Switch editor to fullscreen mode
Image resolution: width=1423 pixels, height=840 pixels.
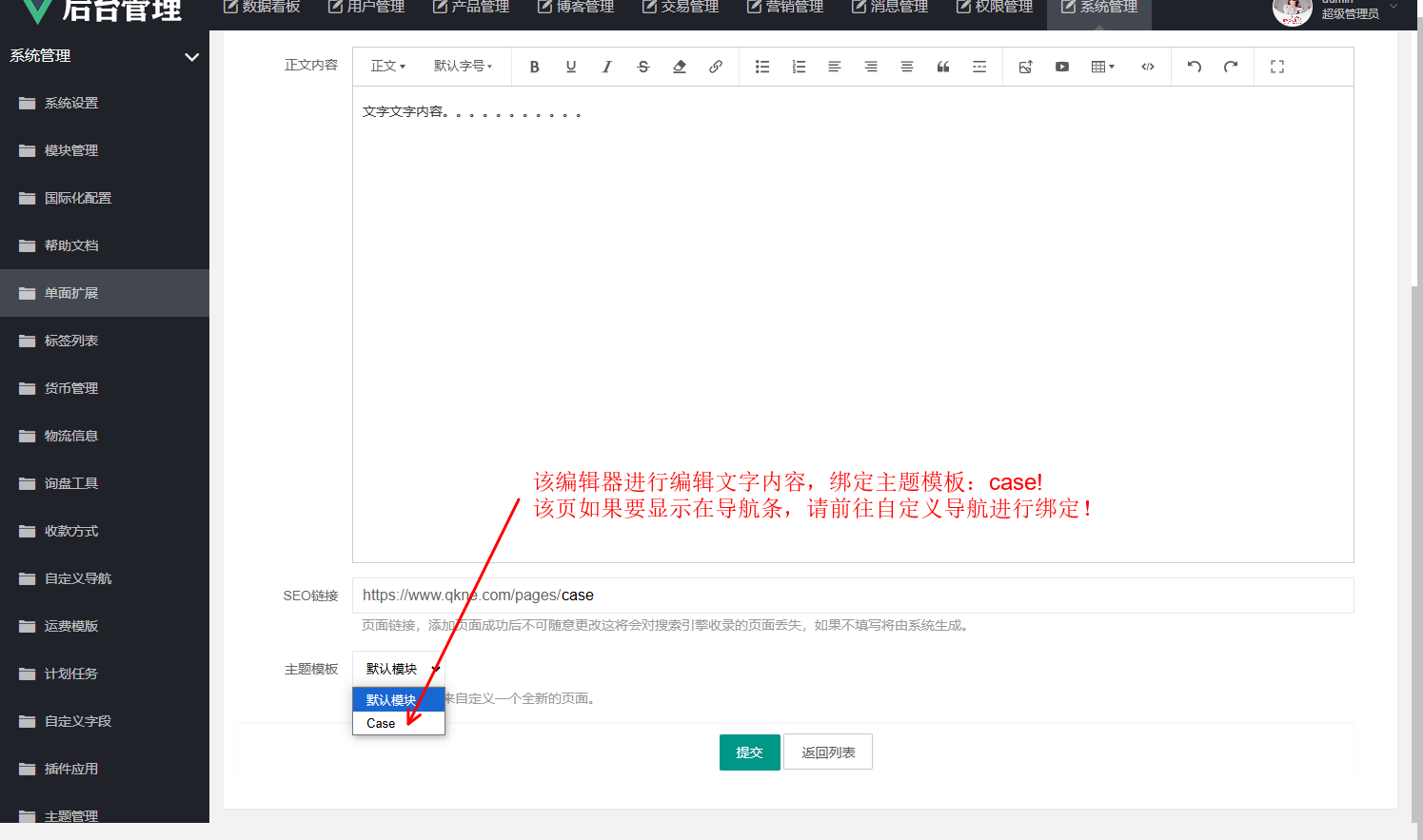point(1277,67)
